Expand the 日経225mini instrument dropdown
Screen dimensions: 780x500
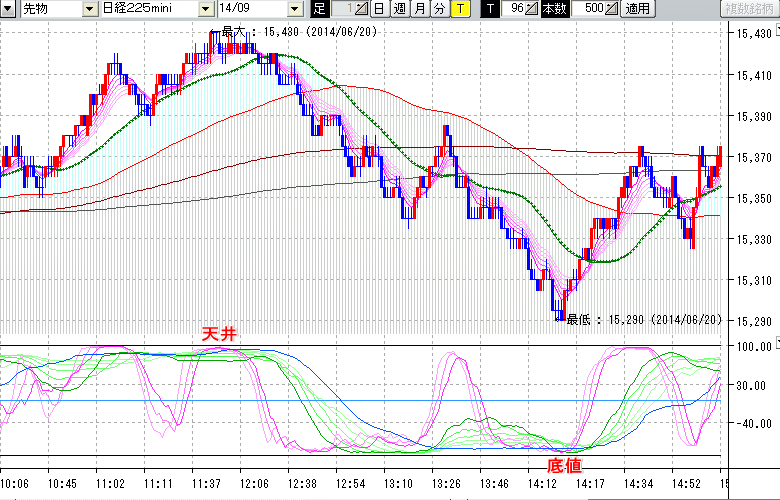pos(206,9)
